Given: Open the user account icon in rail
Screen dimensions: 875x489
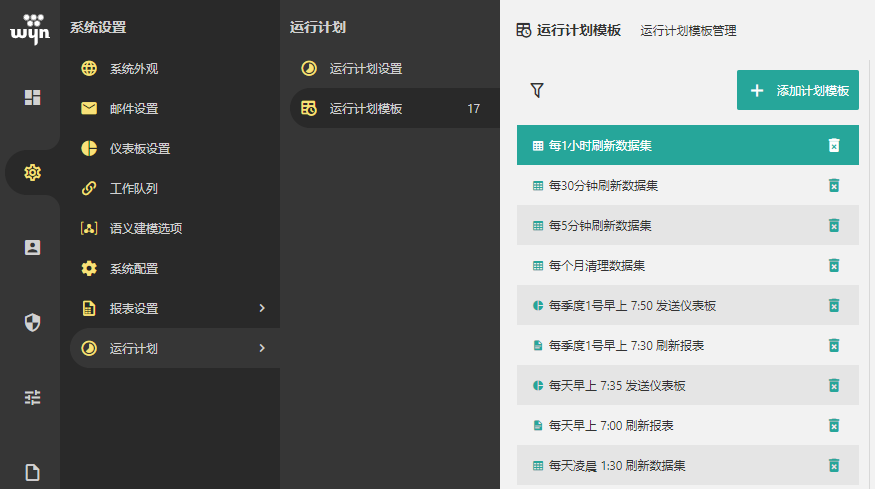Looking at the screenshot, I should [x=32, y=247].
